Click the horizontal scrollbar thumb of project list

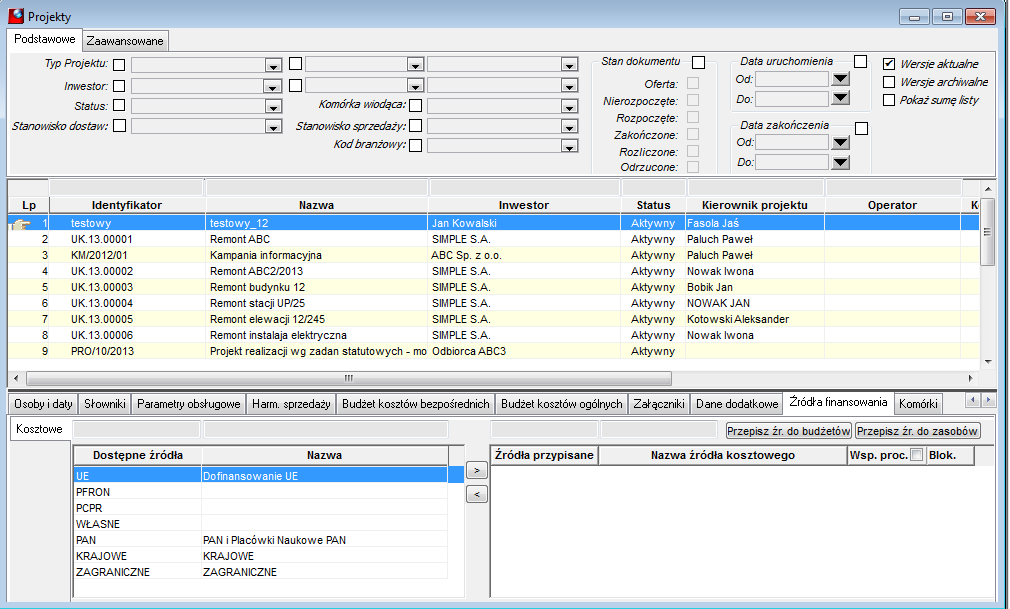(348, 378)
